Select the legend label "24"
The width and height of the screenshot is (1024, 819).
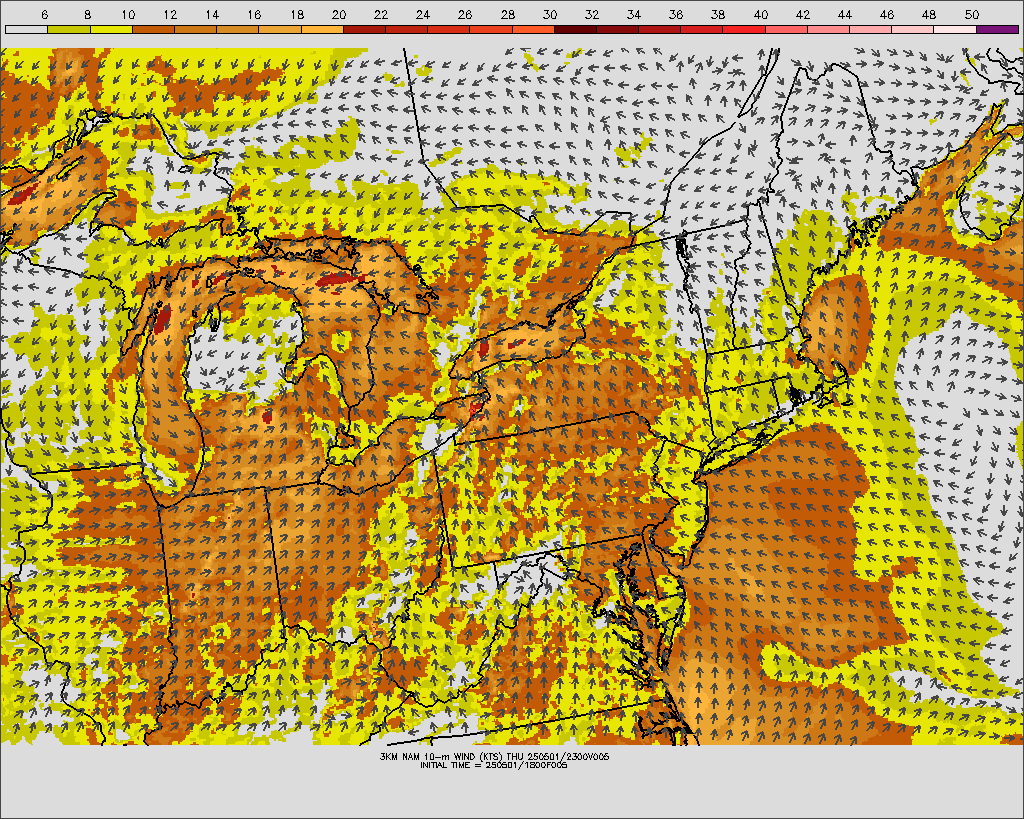pyautogui.click(x=423, y=14)
